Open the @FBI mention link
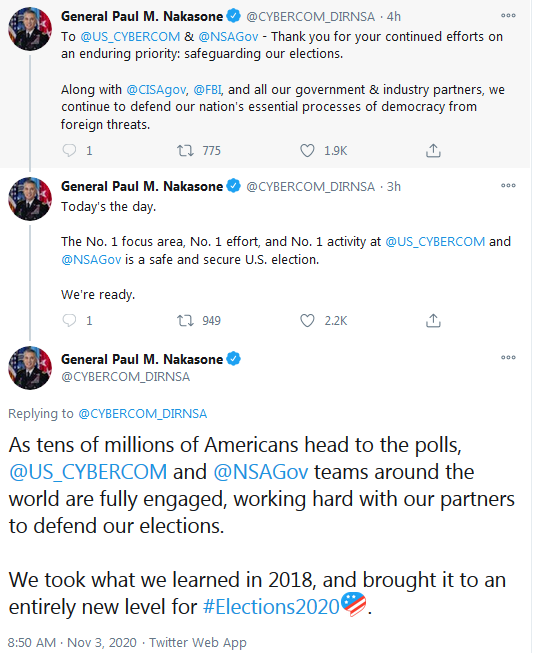The height and width of the screenshot is (653, 535). tap(207, 90)
